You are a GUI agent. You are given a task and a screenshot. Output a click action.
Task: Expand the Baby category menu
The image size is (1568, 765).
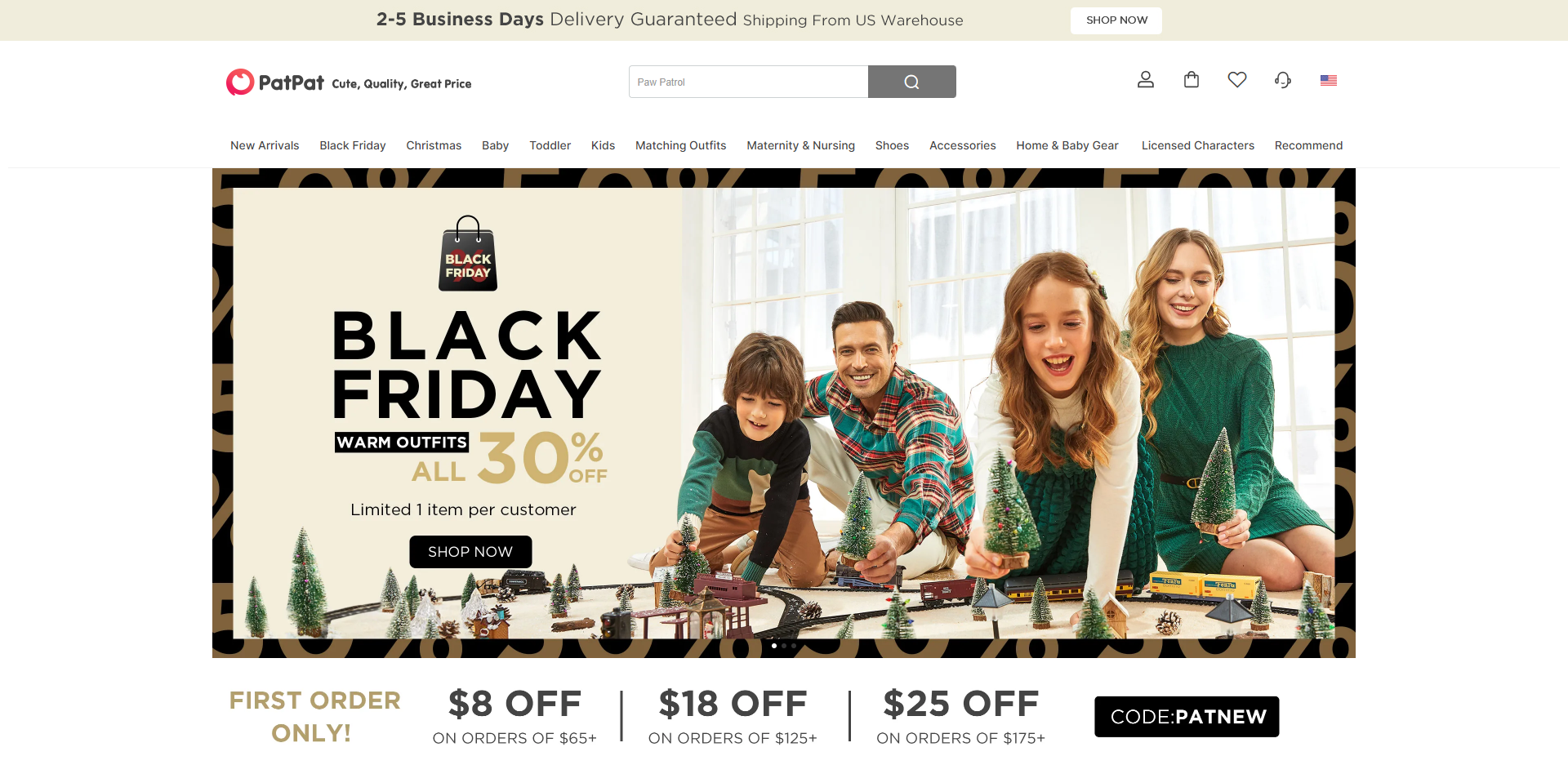click(x=495, y=145)
